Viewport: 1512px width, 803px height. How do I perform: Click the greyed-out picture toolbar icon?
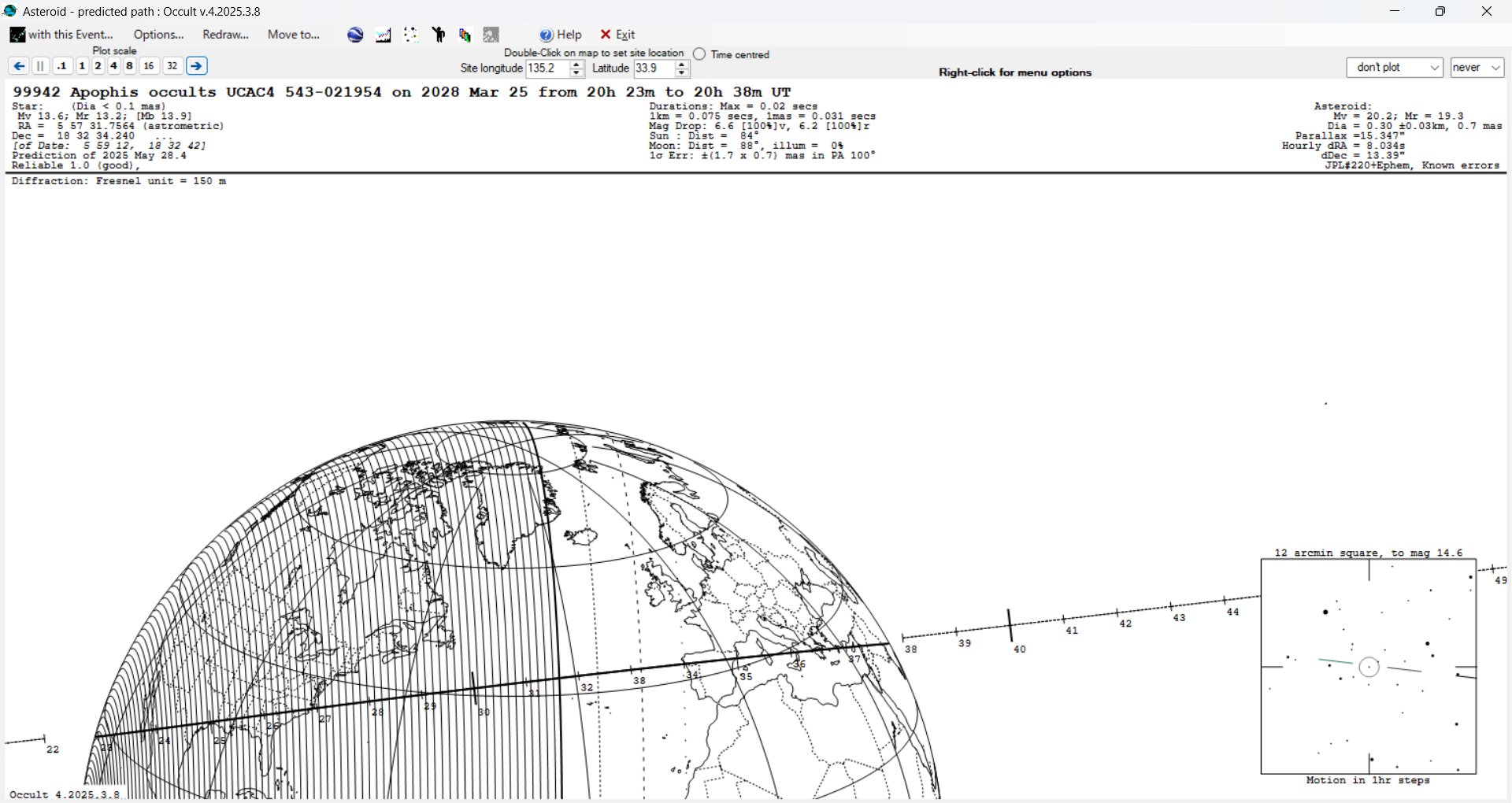coord(491,35)
